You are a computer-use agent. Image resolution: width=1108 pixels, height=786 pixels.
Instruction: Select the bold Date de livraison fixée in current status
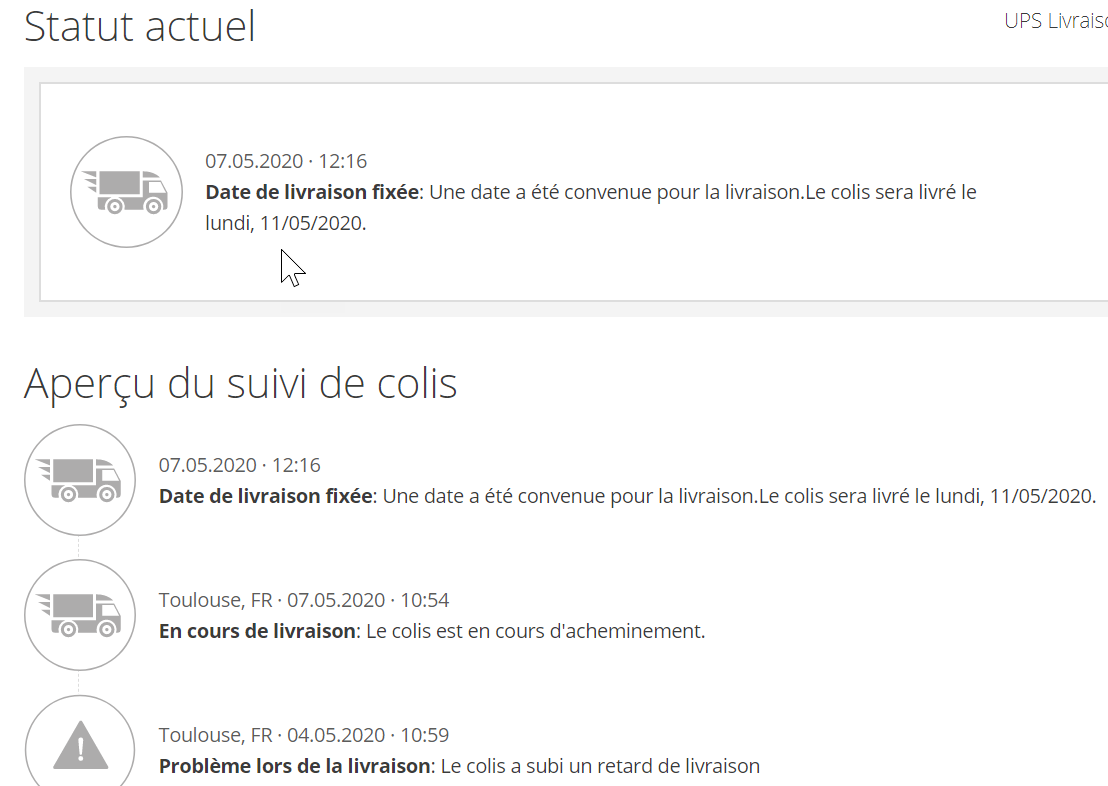(x=312, y=192)
